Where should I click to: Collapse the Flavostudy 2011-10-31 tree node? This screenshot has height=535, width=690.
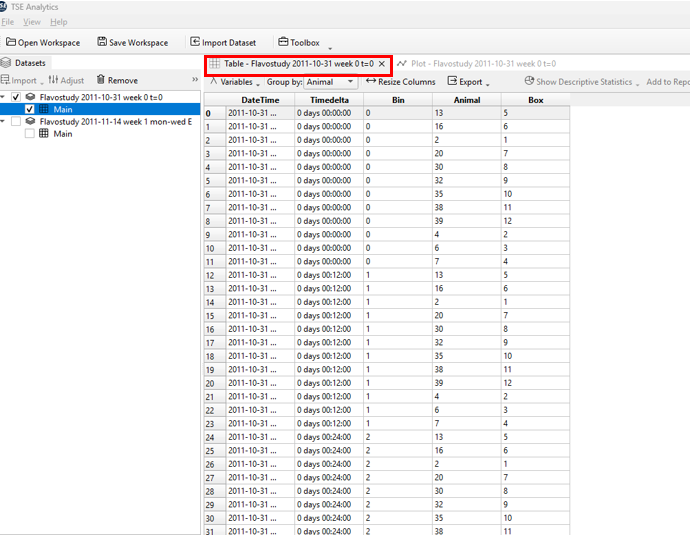[x=4, y=97]
